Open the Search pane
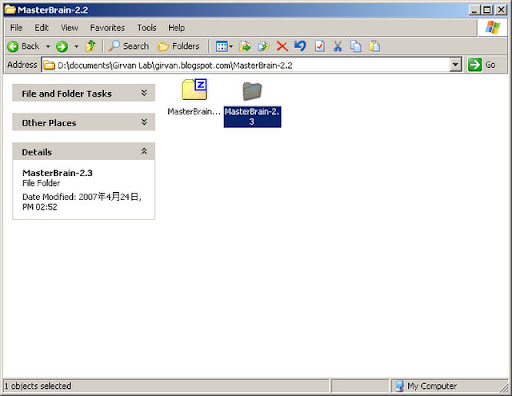Image resolution: width=512 pixels, height=396 pixels. click(x=129, y=46)
